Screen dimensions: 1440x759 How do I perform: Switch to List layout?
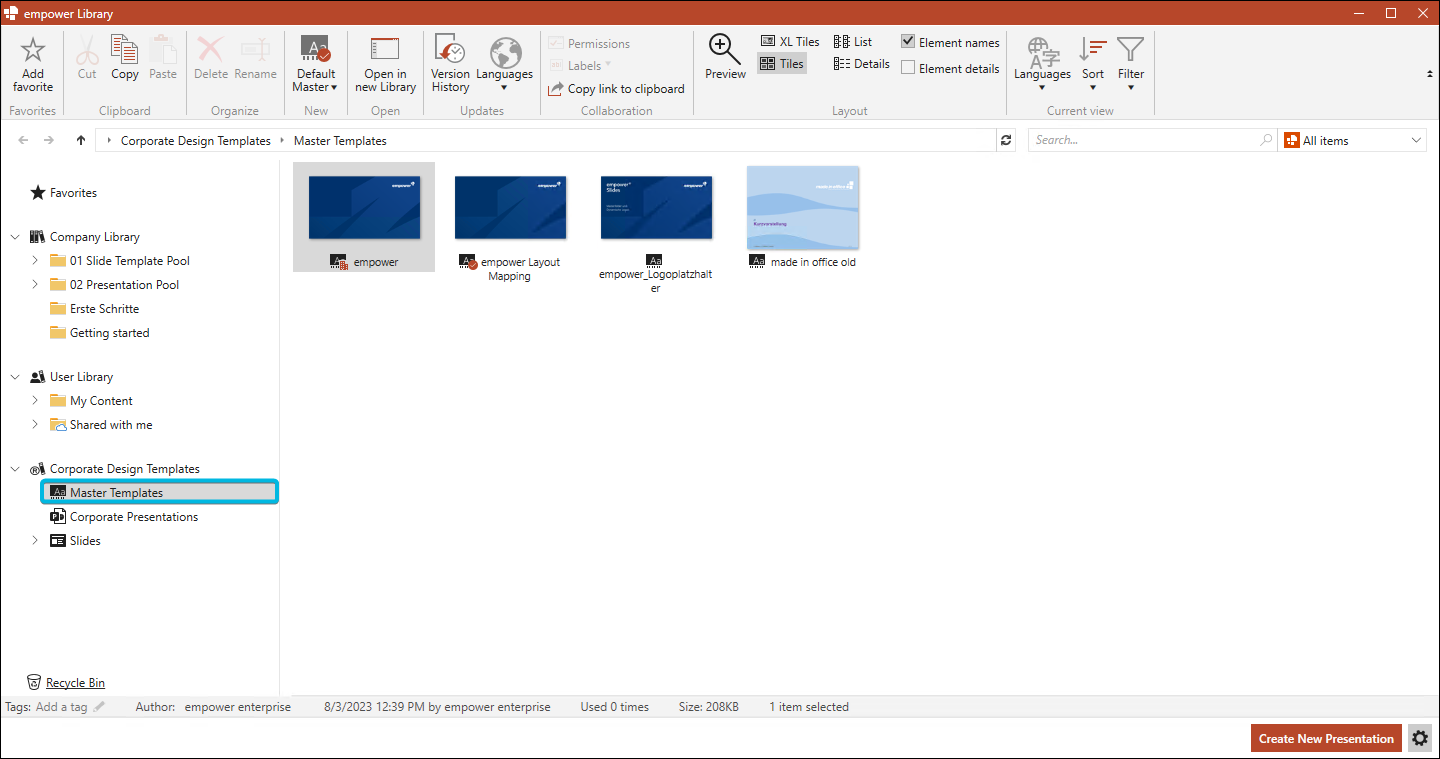853,42
